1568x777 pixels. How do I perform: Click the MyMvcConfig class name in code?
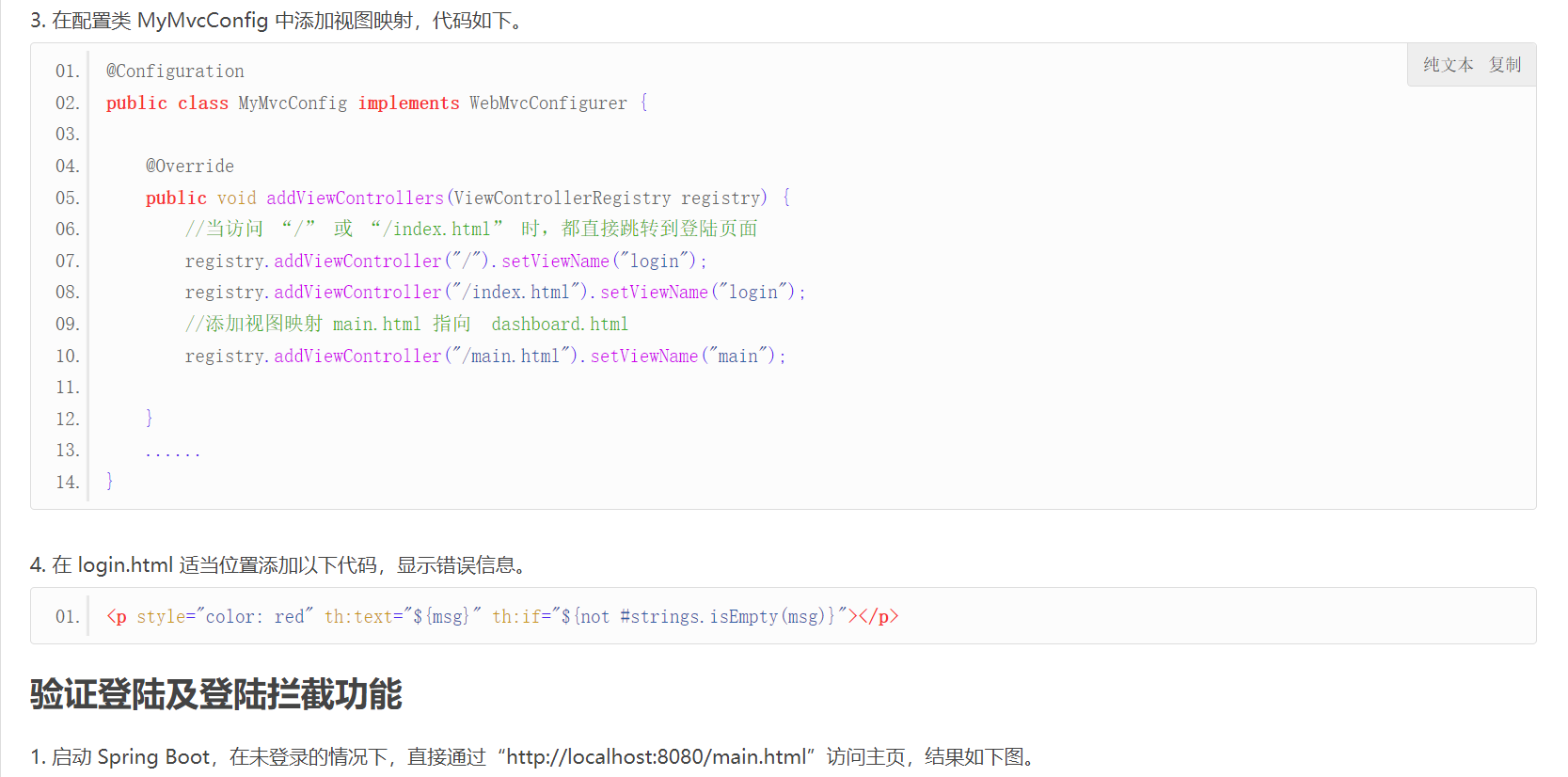[293, 103]
